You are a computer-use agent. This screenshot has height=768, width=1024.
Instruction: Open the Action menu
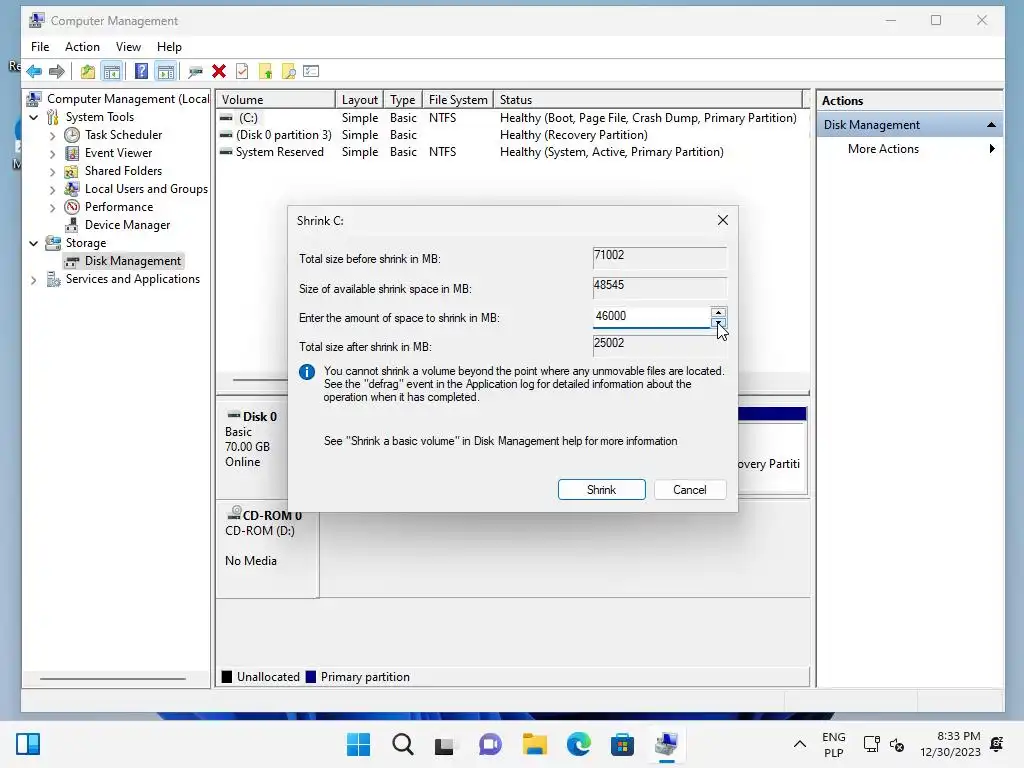(x=82, y=47)
